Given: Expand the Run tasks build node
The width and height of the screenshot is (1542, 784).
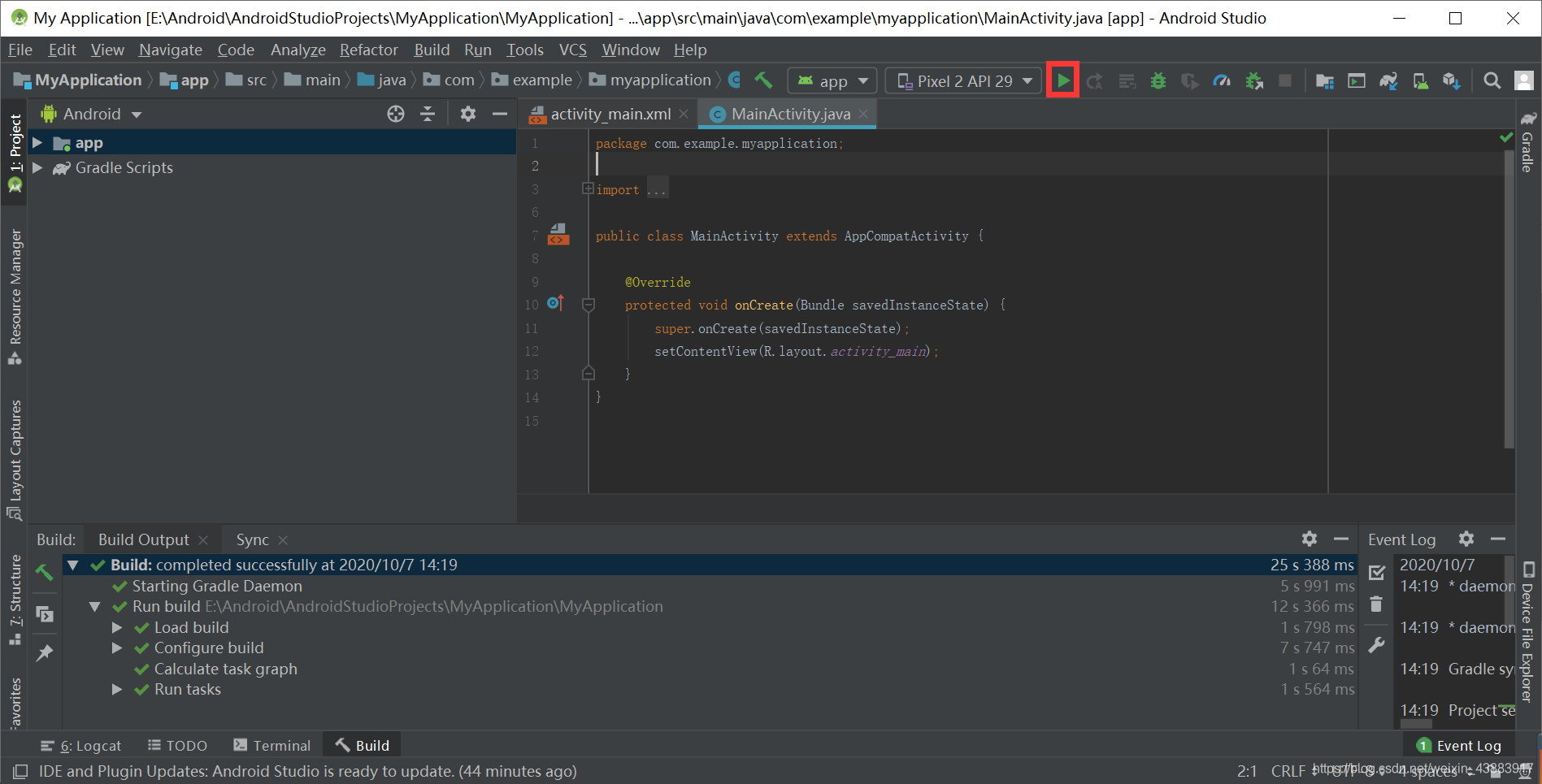Looking at the screenshot, I should click(x=117, y=689).
